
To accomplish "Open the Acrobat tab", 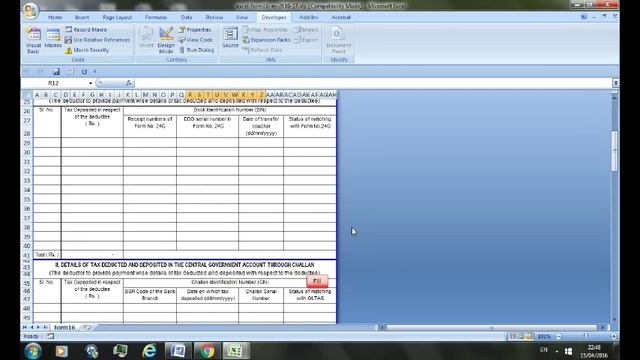I will [341, 18].
